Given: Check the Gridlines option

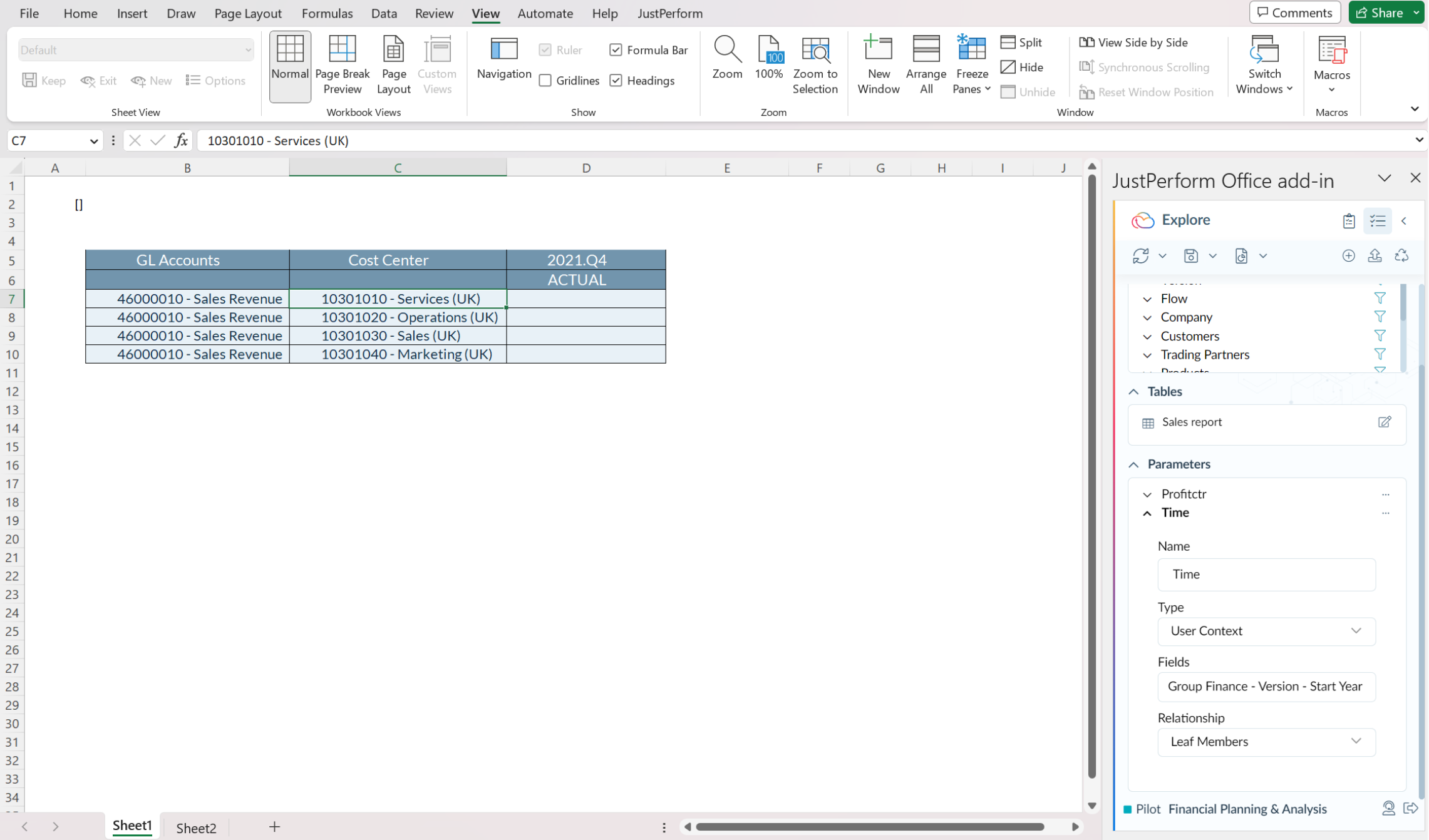Looking at the screenshot, I should 544,80.
